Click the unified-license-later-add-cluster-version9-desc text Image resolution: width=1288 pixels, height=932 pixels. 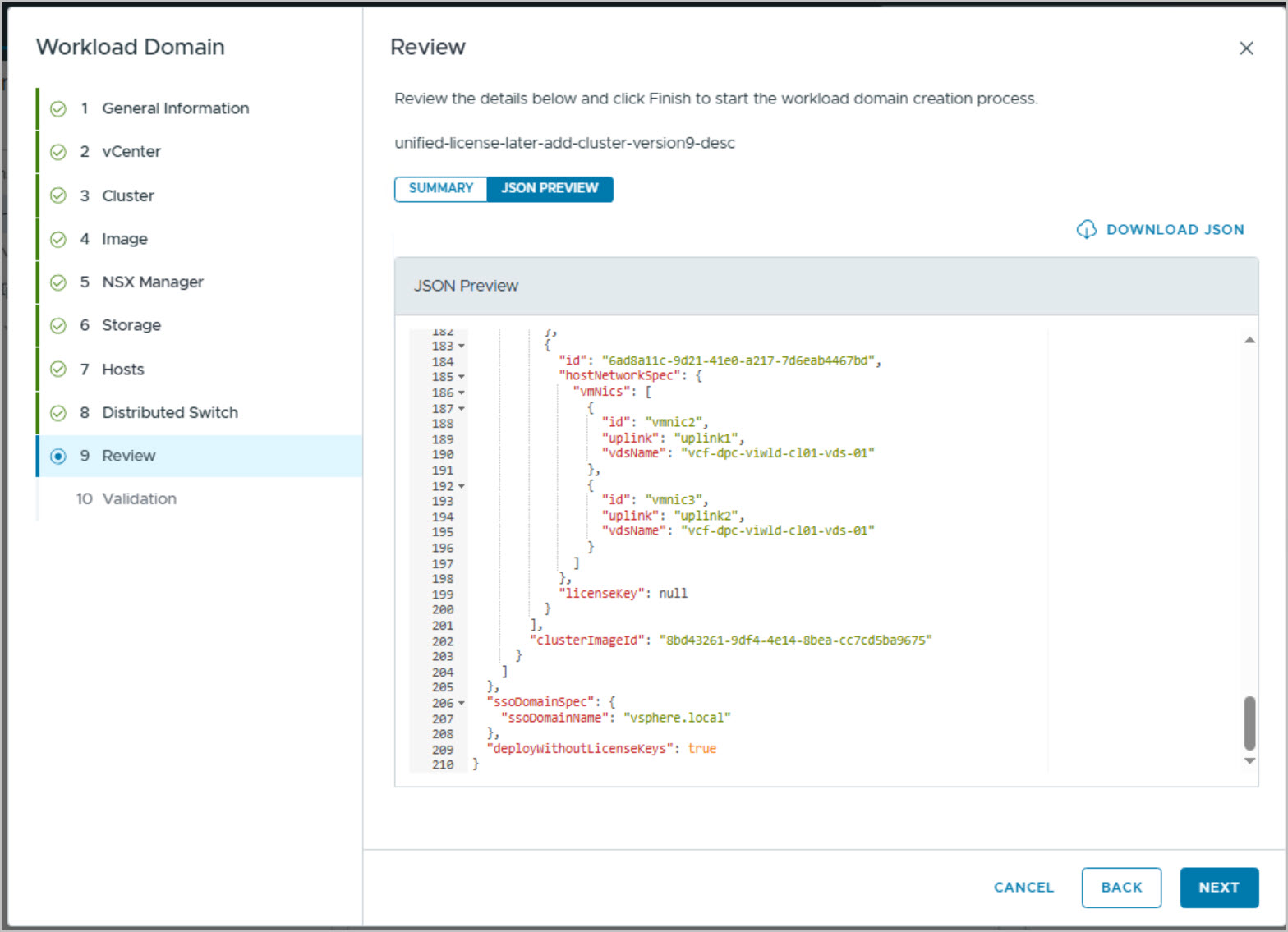564,143
